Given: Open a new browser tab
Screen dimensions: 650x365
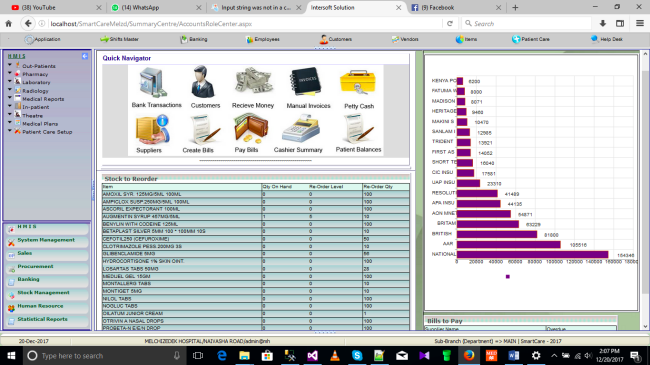Looking at the screenshot, I should point(515,7).
